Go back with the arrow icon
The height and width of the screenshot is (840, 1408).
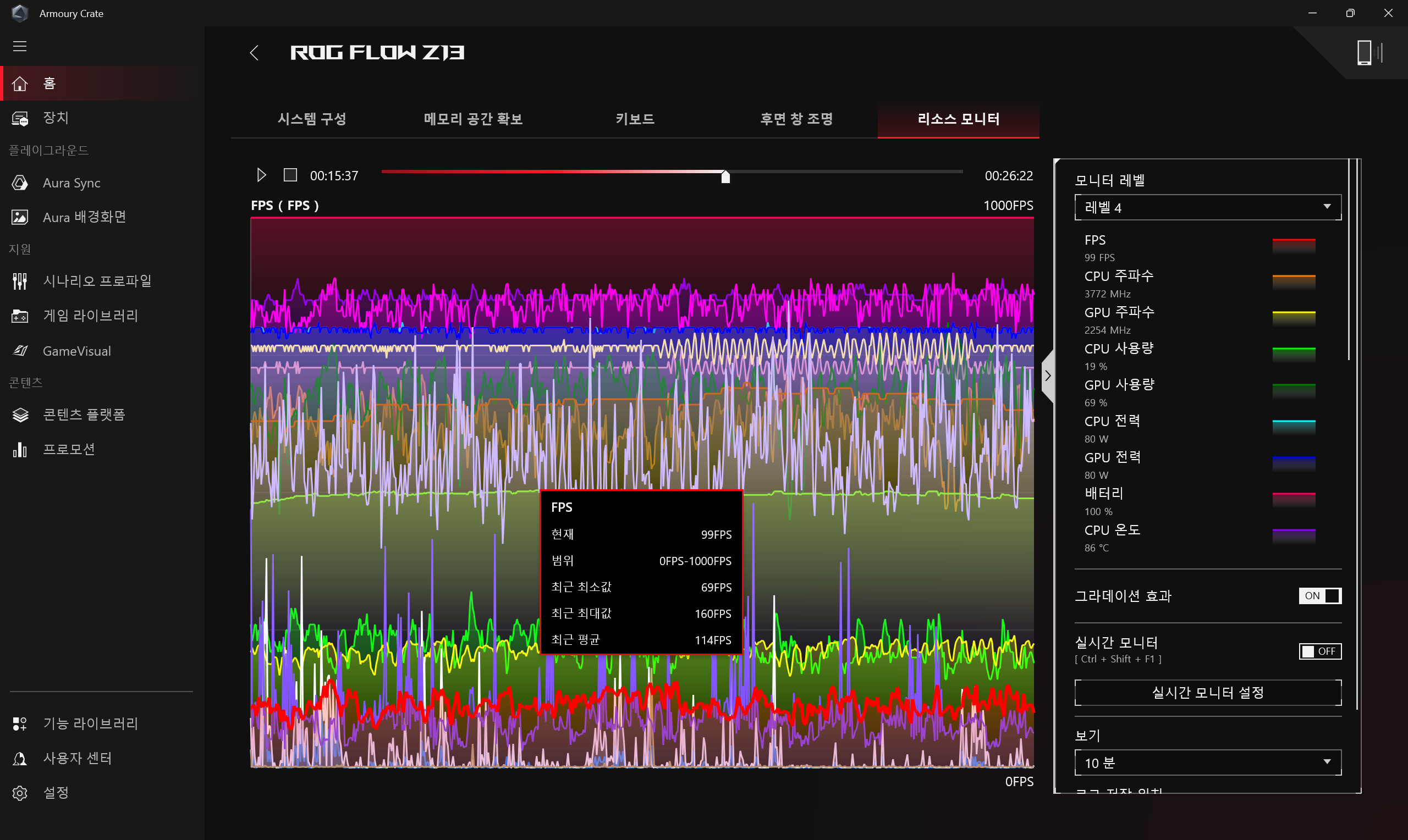[254, 53]
